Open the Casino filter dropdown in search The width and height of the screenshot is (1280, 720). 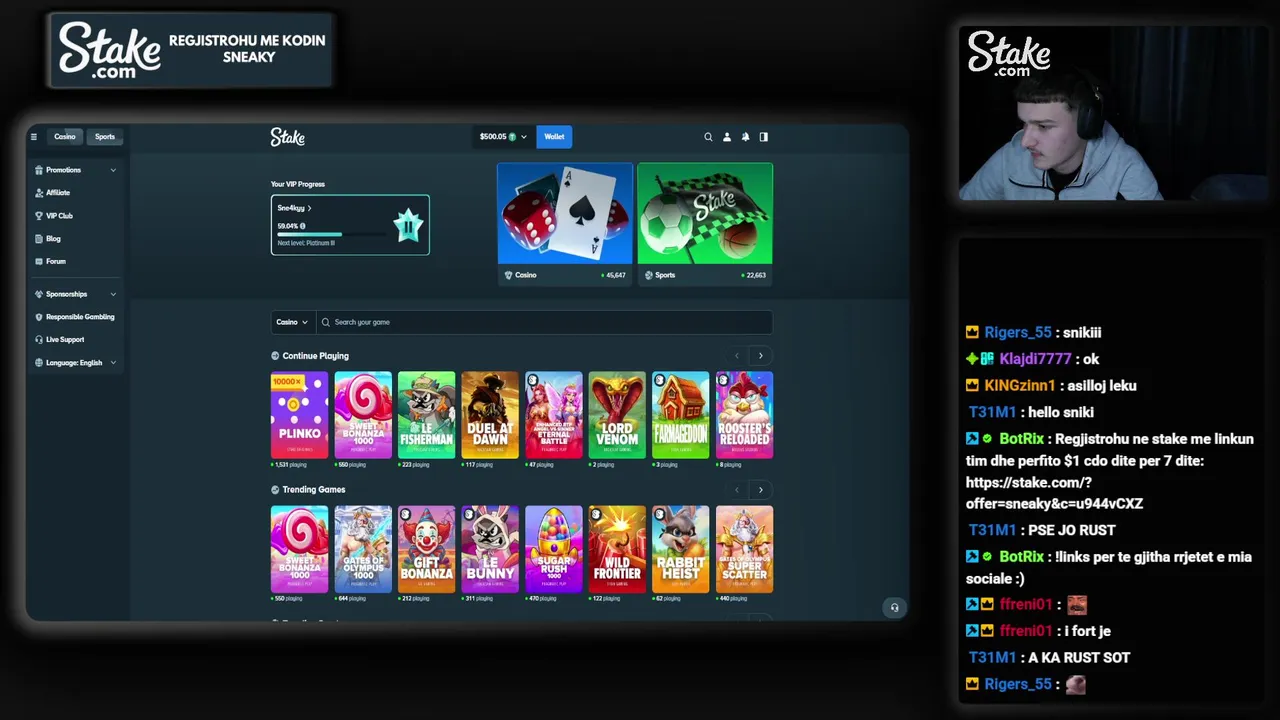pyautogui.click(x=292, y=322)
